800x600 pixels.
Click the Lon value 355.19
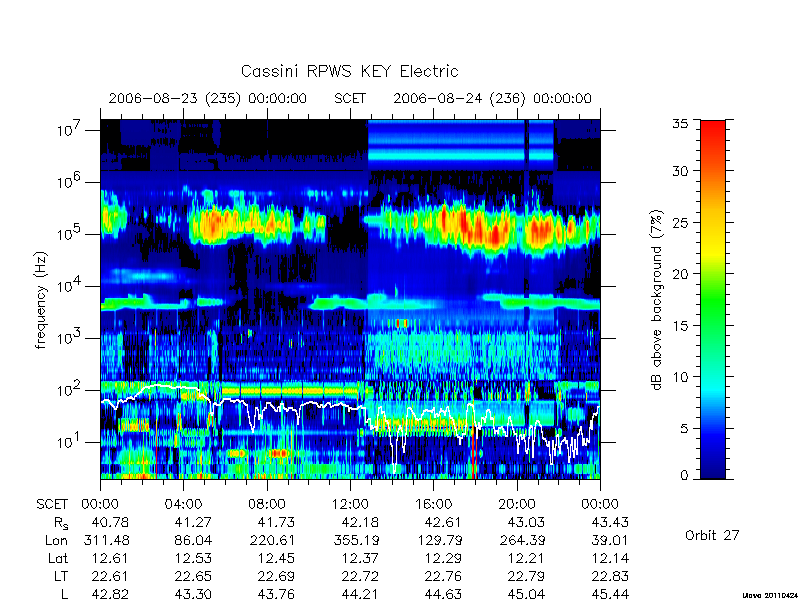pyautogui.click(x=356, y=540)
